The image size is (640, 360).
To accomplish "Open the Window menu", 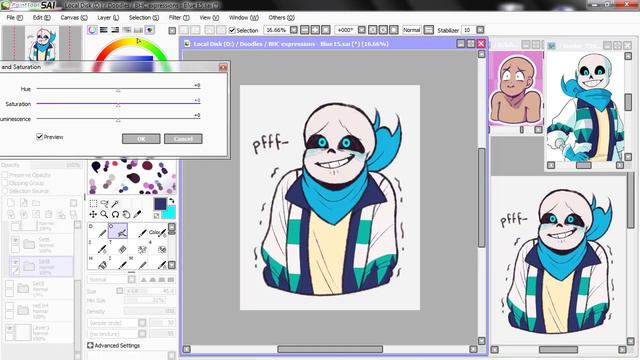I will (x=244, y=18).
